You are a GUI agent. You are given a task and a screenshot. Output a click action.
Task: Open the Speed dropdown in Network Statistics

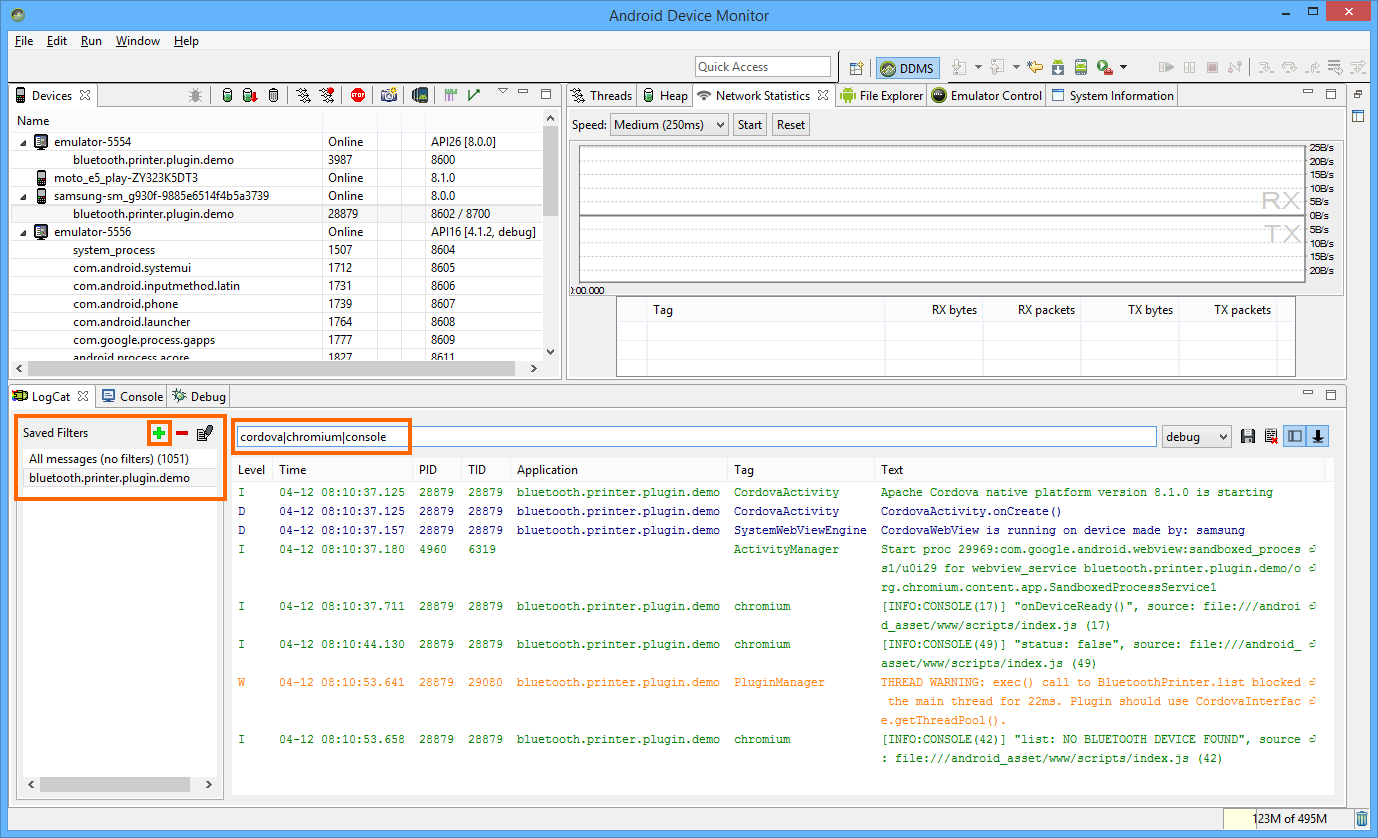(669, 125)
